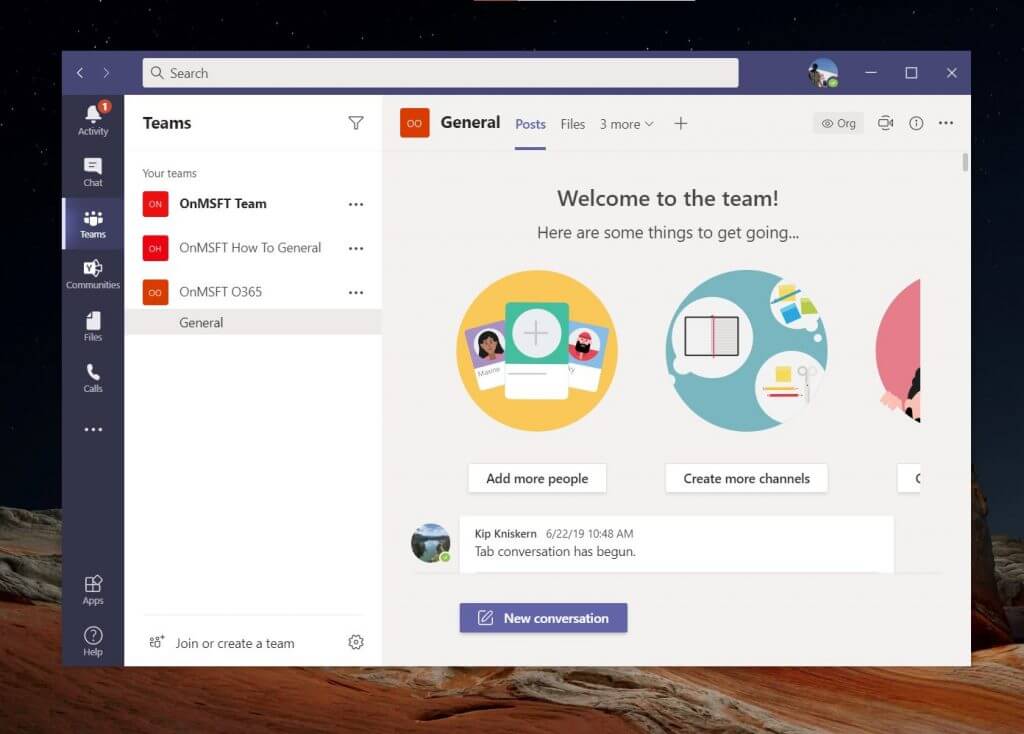
Task: Add a new tab with plus icon
Action: coord(680,123)
